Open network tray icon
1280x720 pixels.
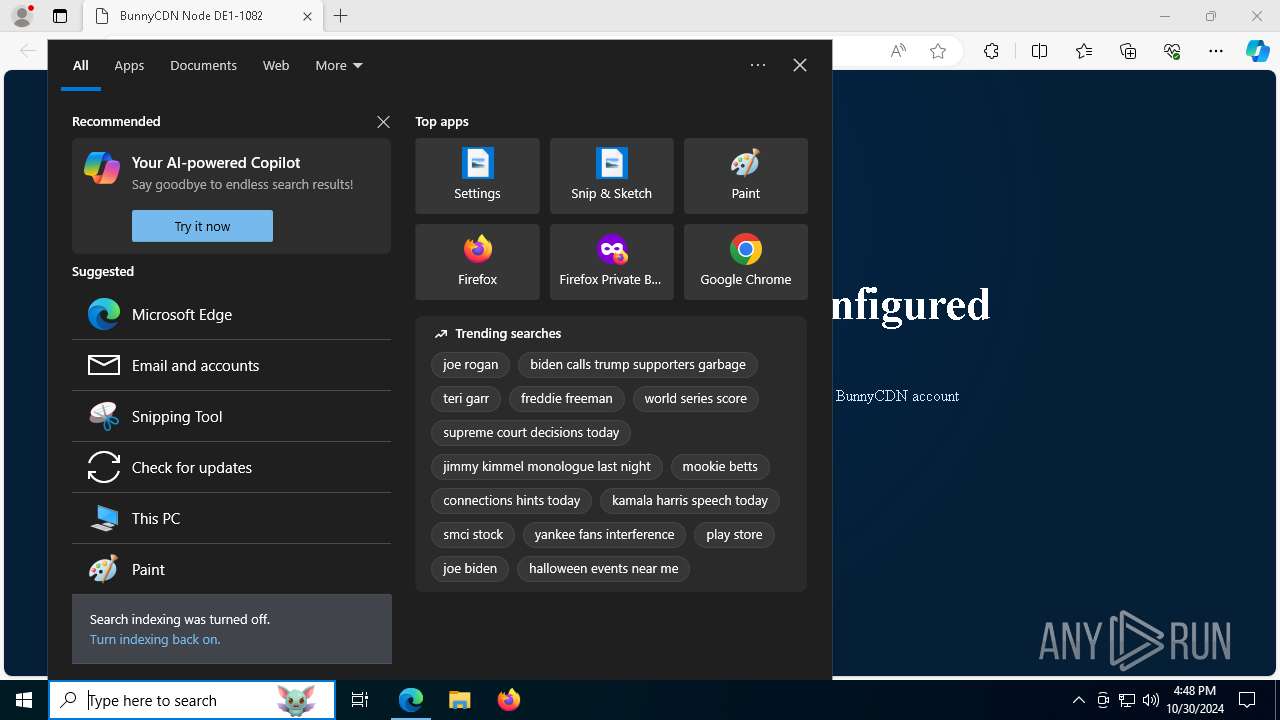click(1127, 700)
